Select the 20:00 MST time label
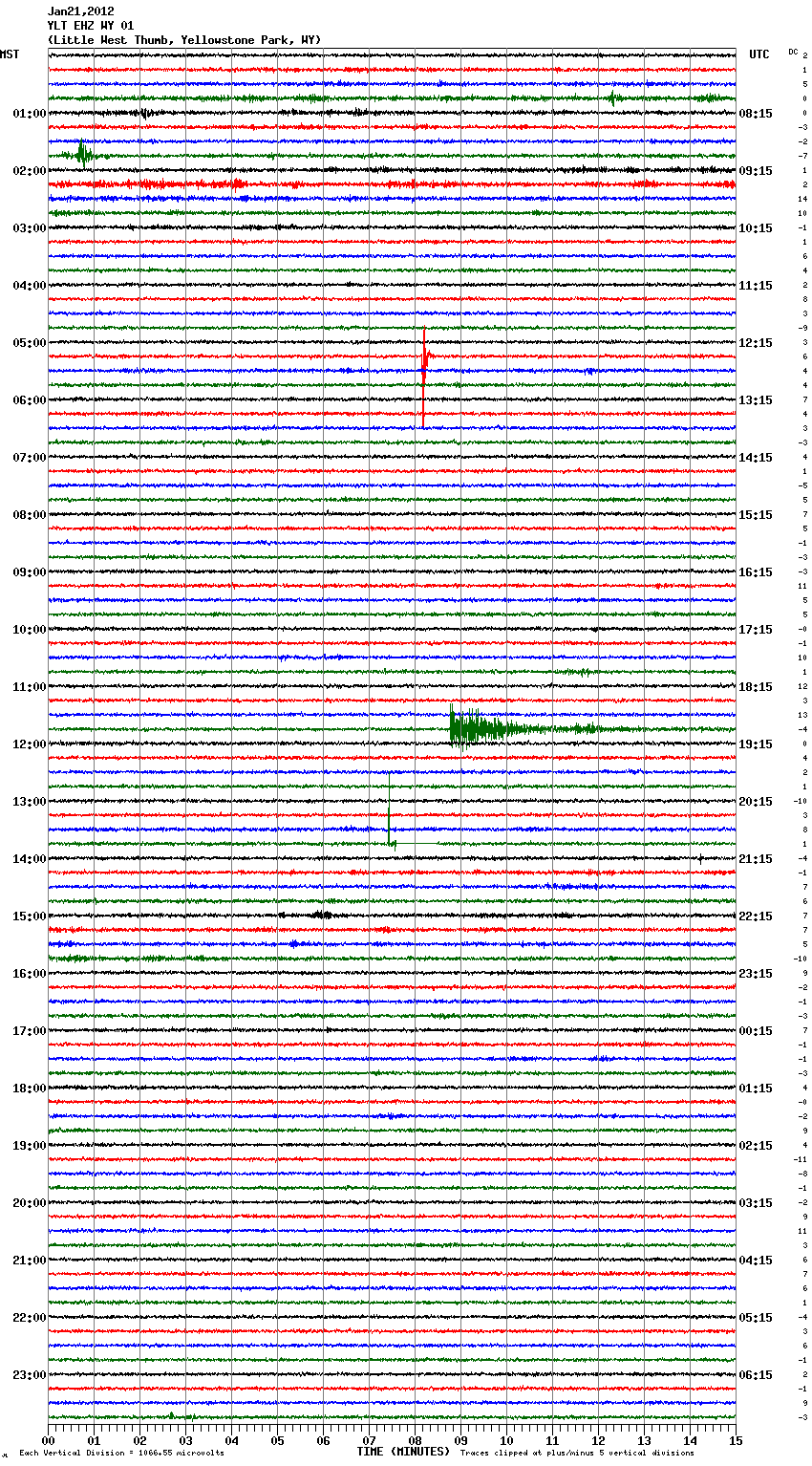Screen dimensions: 812x1466 point(30,1203)
